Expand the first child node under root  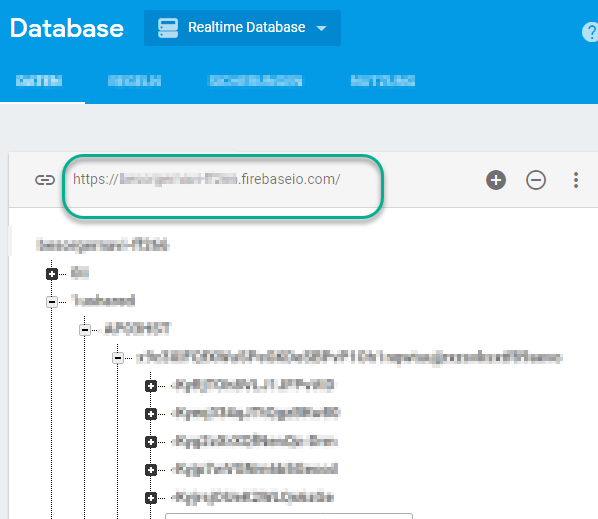click(x=52, y=274)
